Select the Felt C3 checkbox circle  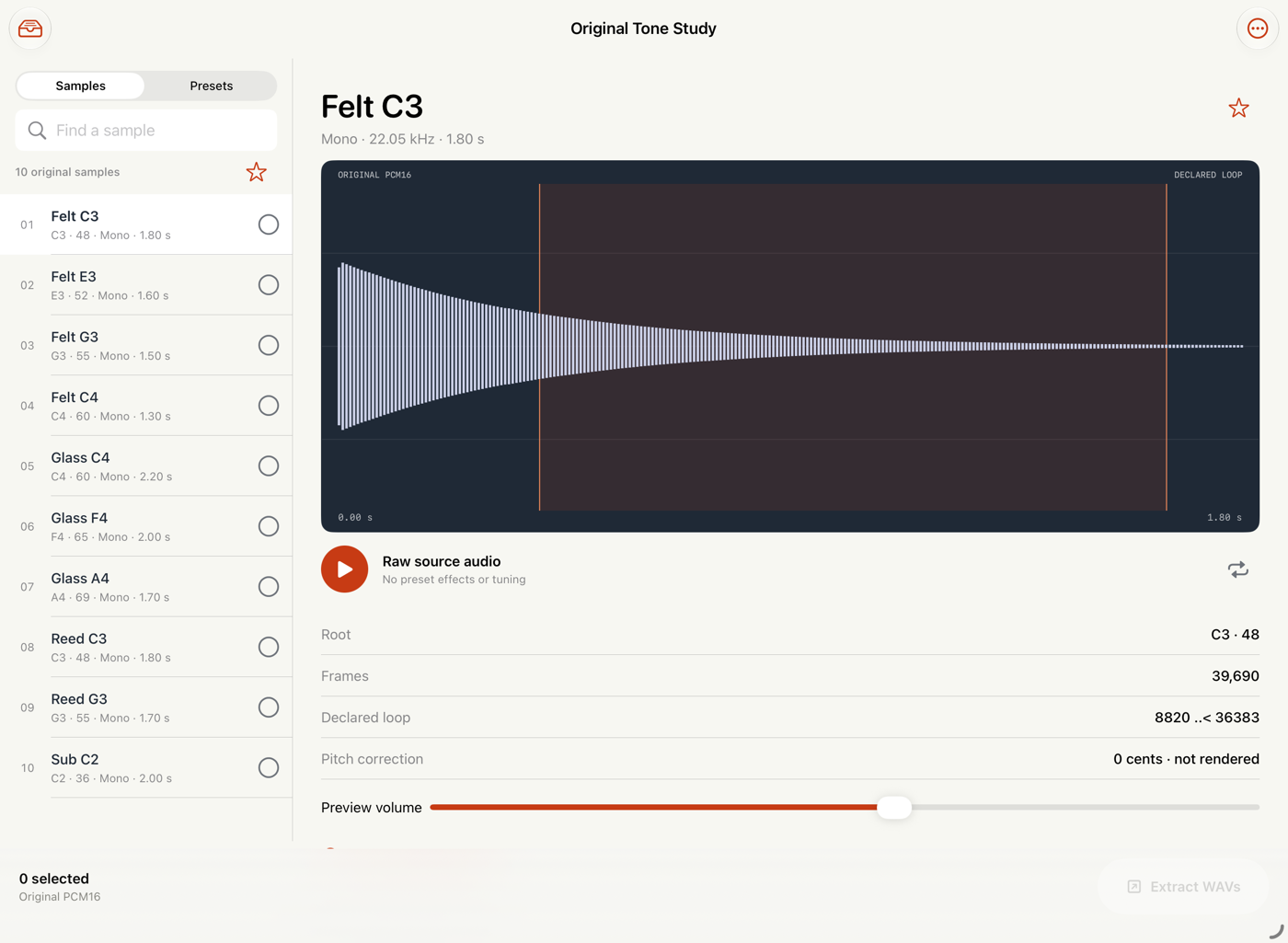click(269, 224)
